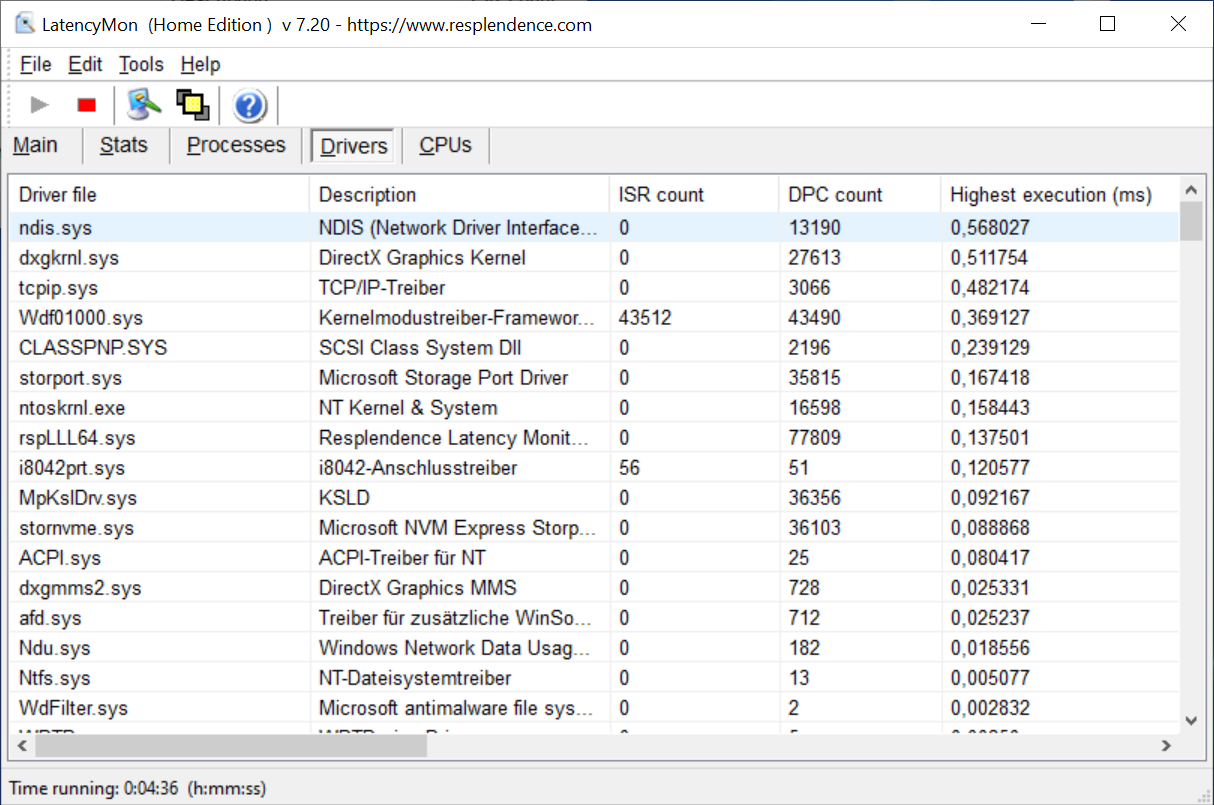Open the File menu
The width and height of the screenshot is (1214, 805).
pos(35,64)
